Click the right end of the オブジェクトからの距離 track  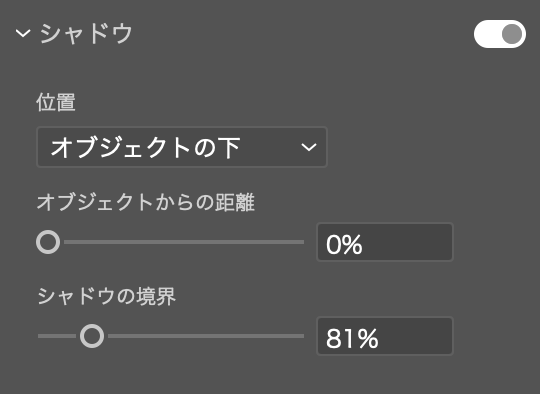[301, 242]
